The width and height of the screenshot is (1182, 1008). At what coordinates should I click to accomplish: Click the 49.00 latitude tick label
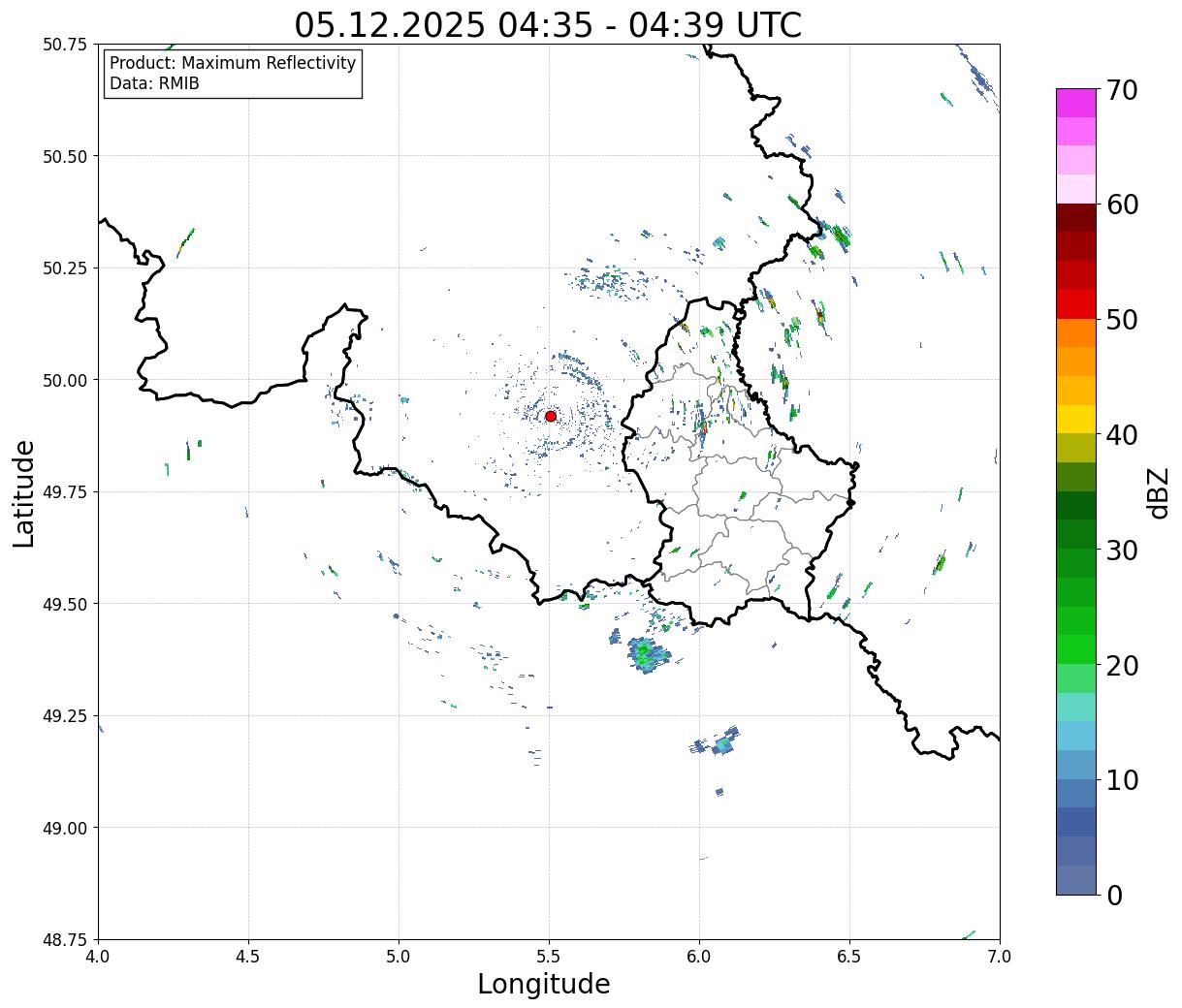(65, 828)
